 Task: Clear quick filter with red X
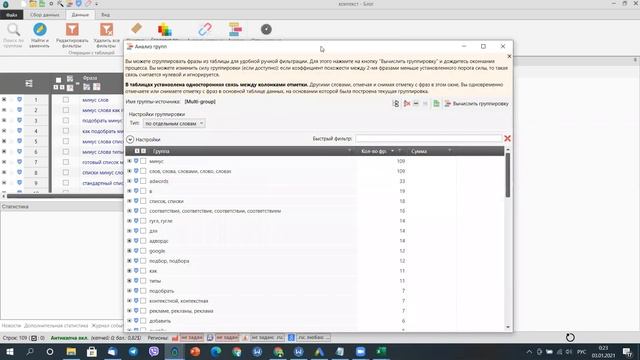pyautogui.click(x=507, y=139)
